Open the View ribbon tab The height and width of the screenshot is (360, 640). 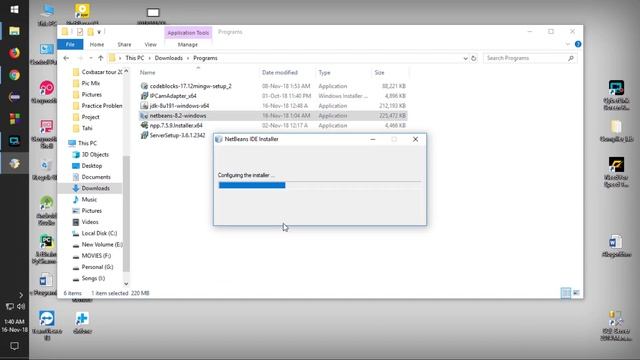150,44
